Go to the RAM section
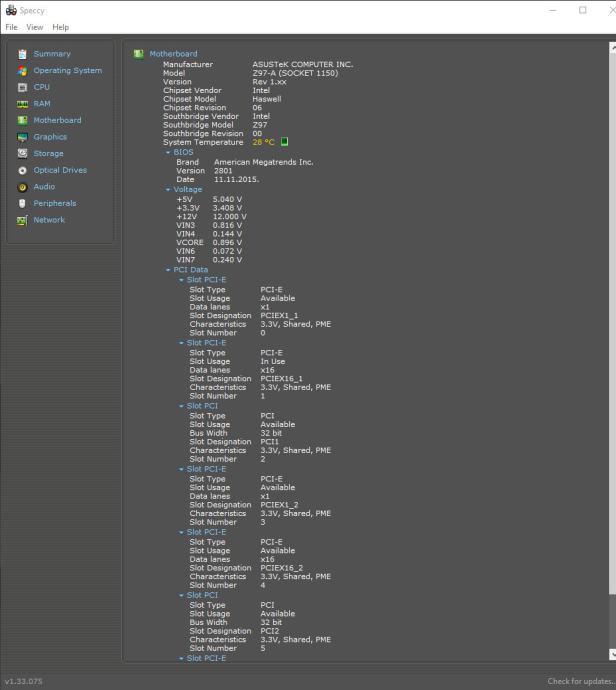This screenshot has height=690, width=616. pyautogui.click(x=42, y=104)
